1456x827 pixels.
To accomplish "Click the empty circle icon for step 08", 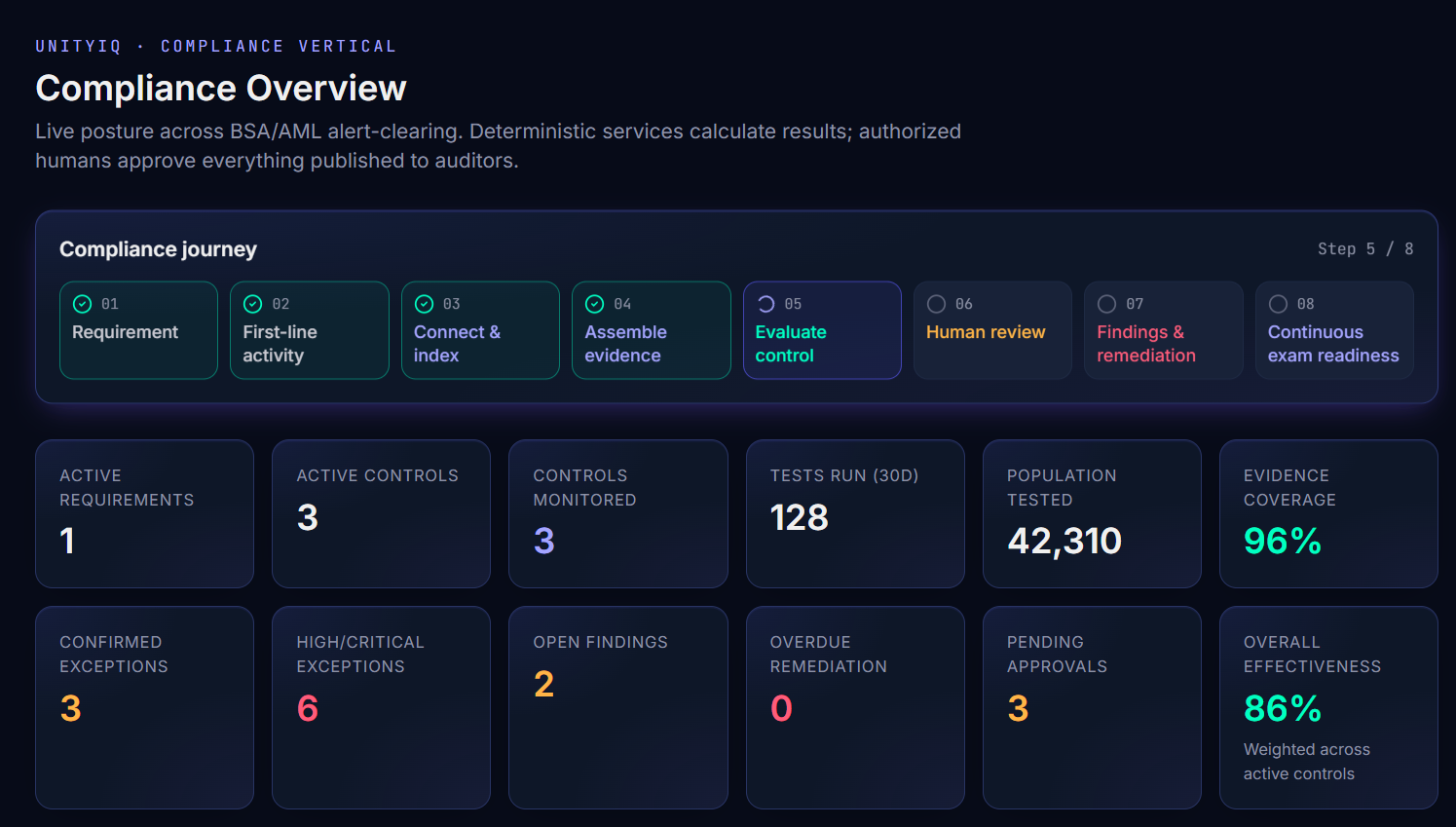I will [1279, 304].
